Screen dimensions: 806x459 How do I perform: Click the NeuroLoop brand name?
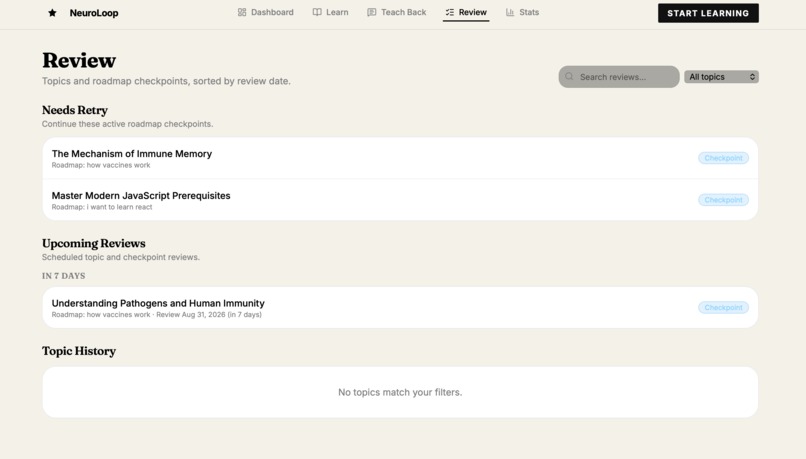tap(94, 13)
